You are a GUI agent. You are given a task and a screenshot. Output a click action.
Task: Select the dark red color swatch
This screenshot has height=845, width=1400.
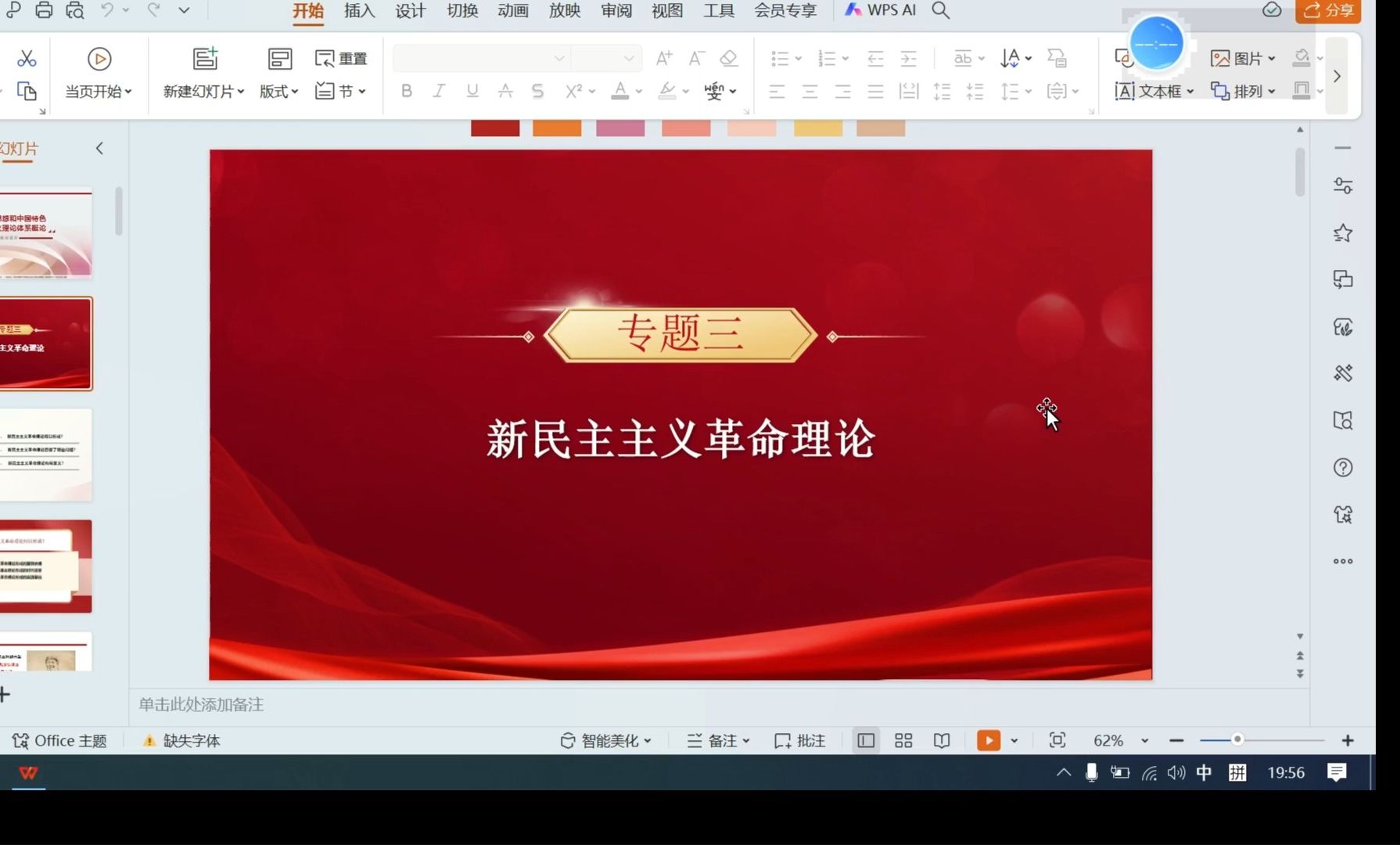[495, 128]
